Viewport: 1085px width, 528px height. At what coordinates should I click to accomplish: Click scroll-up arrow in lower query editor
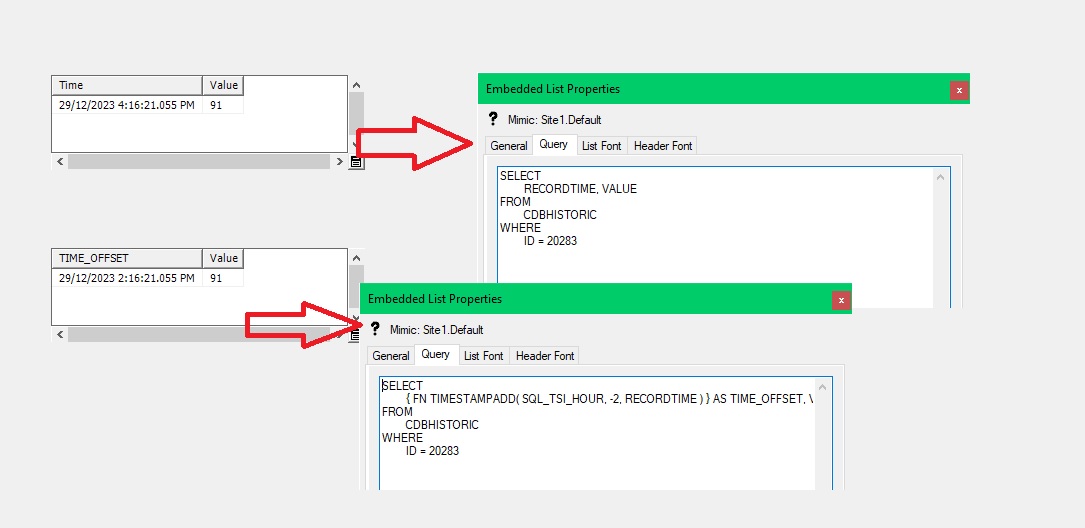823,387
